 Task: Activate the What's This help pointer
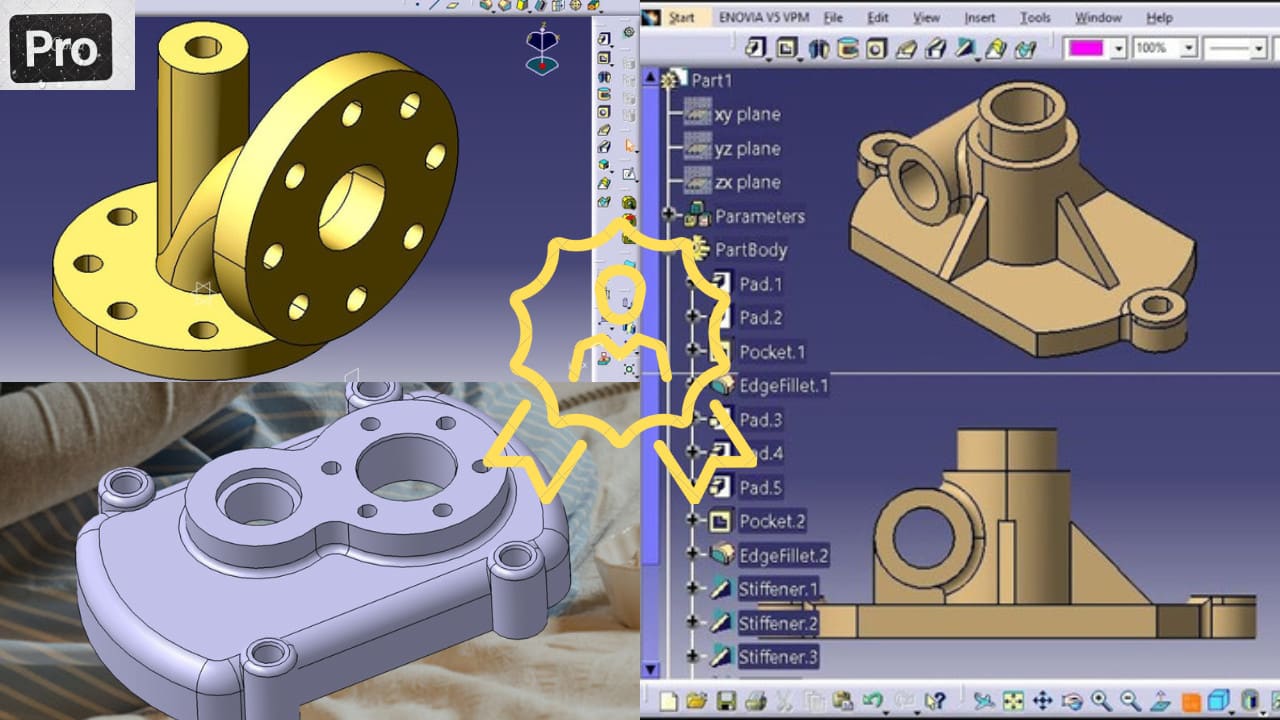point(935,701)
